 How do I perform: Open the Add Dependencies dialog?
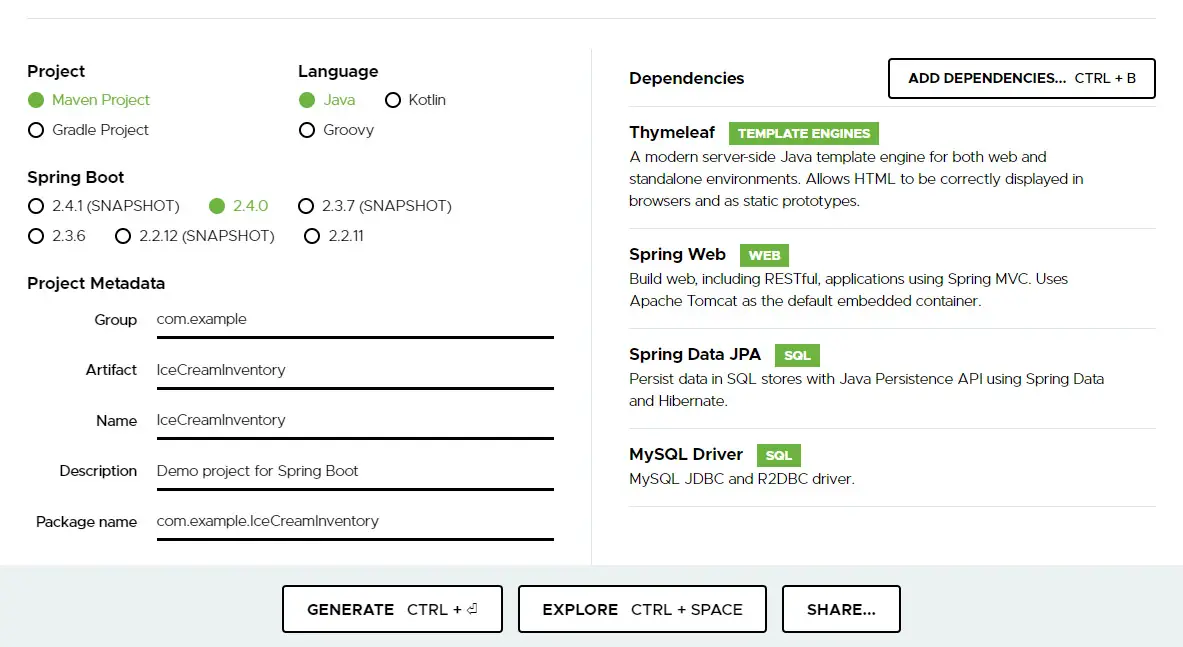[1020, 78]
